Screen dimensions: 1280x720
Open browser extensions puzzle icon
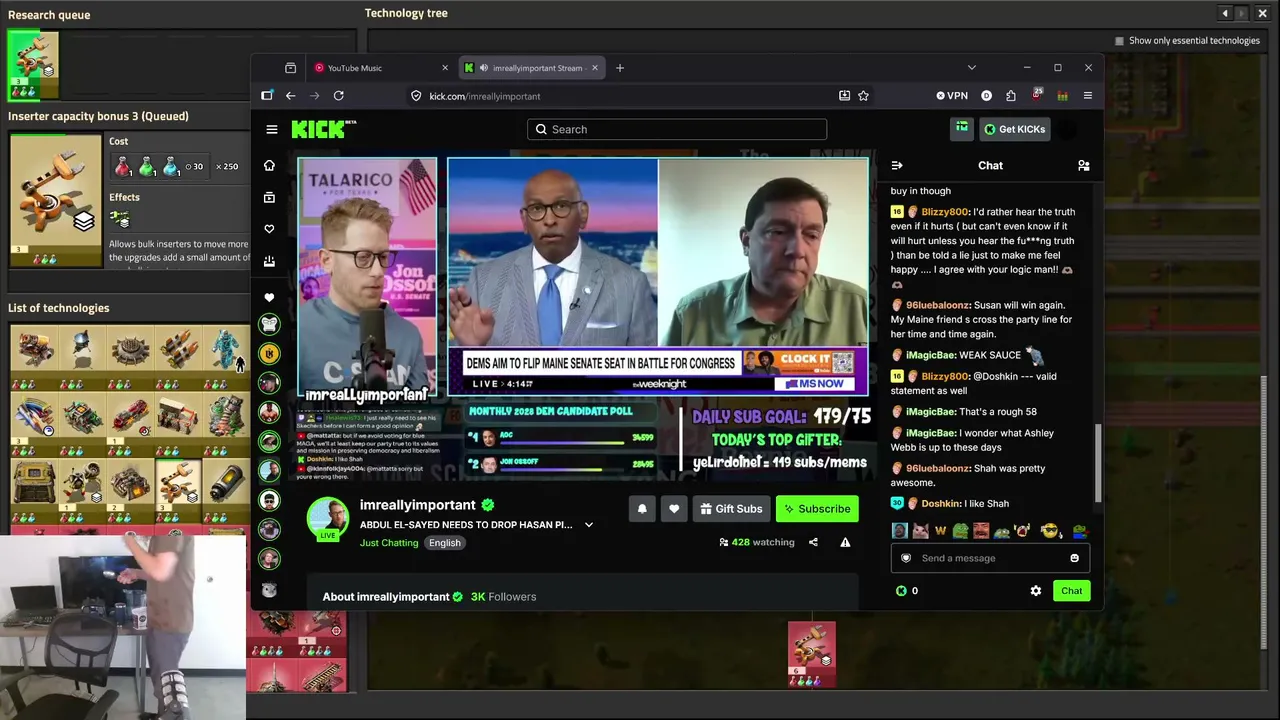pyautogui.click(x=1011, y=96)
